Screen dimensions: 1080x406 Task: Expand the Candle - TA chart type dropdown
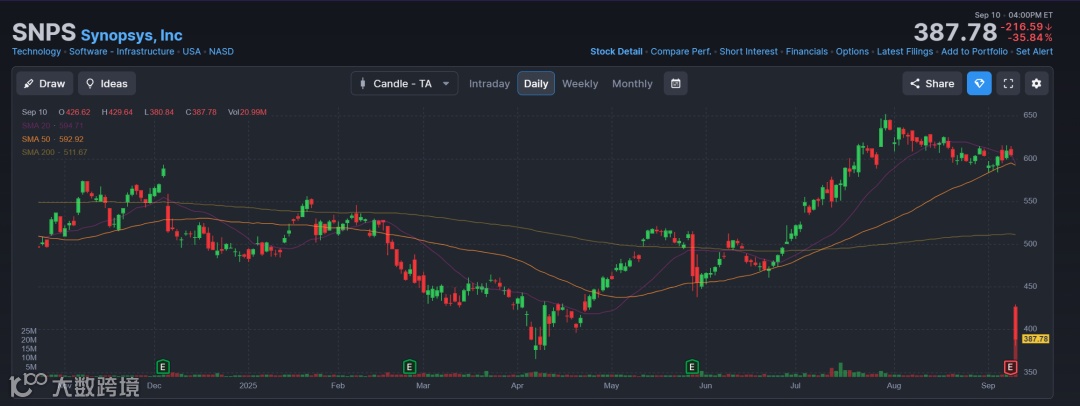(404, 83)
